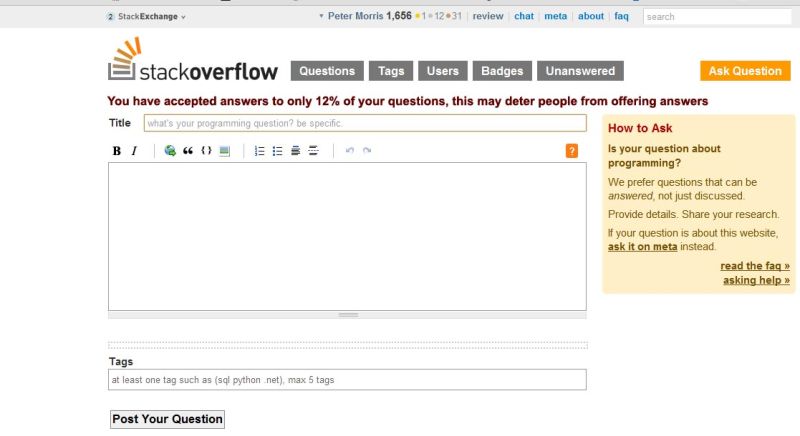Click the Stack Overflow logo

point(193,60)
